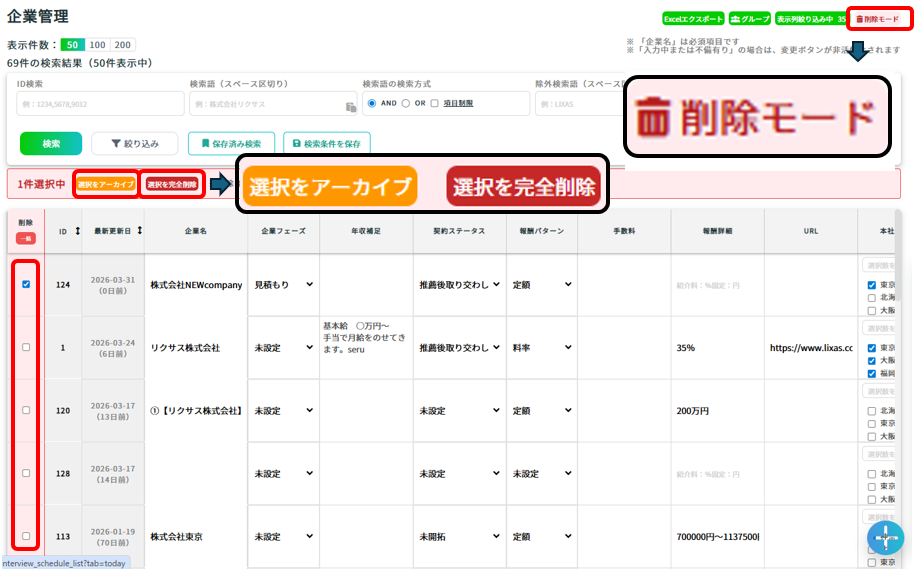
Task: Check delete checkbox for リクサス株式会社 ID 1
Action: (26, 347)
